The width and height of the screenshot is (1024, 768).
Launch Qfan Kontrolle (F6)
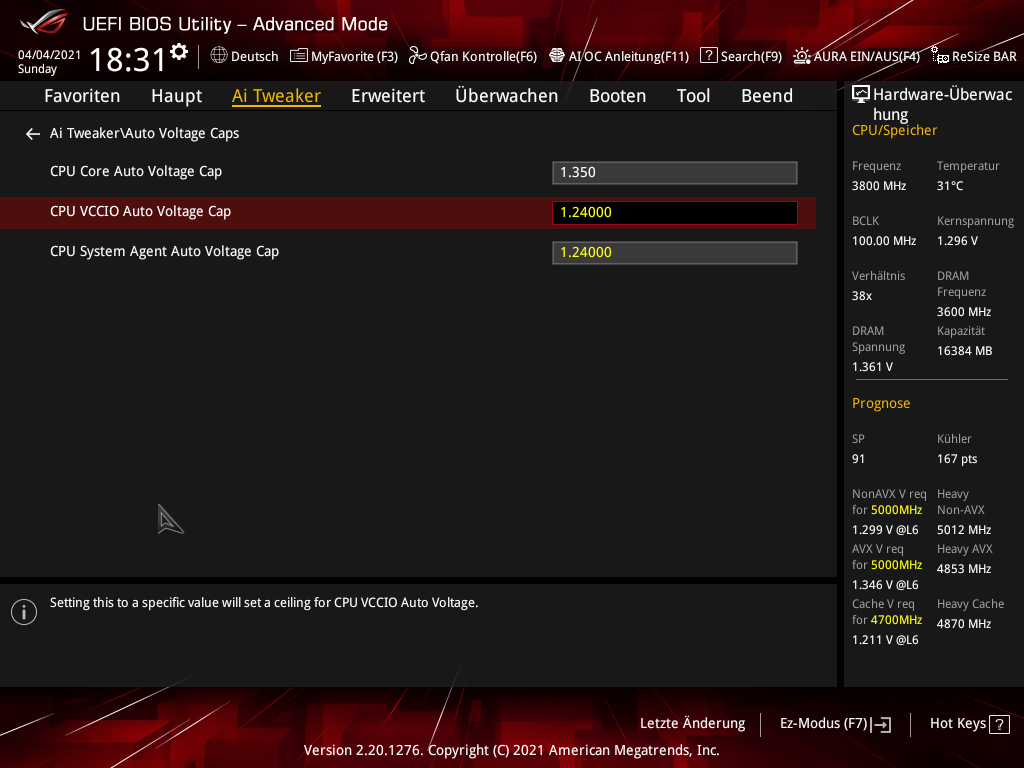pyautogui.click(x=473, y=56)
